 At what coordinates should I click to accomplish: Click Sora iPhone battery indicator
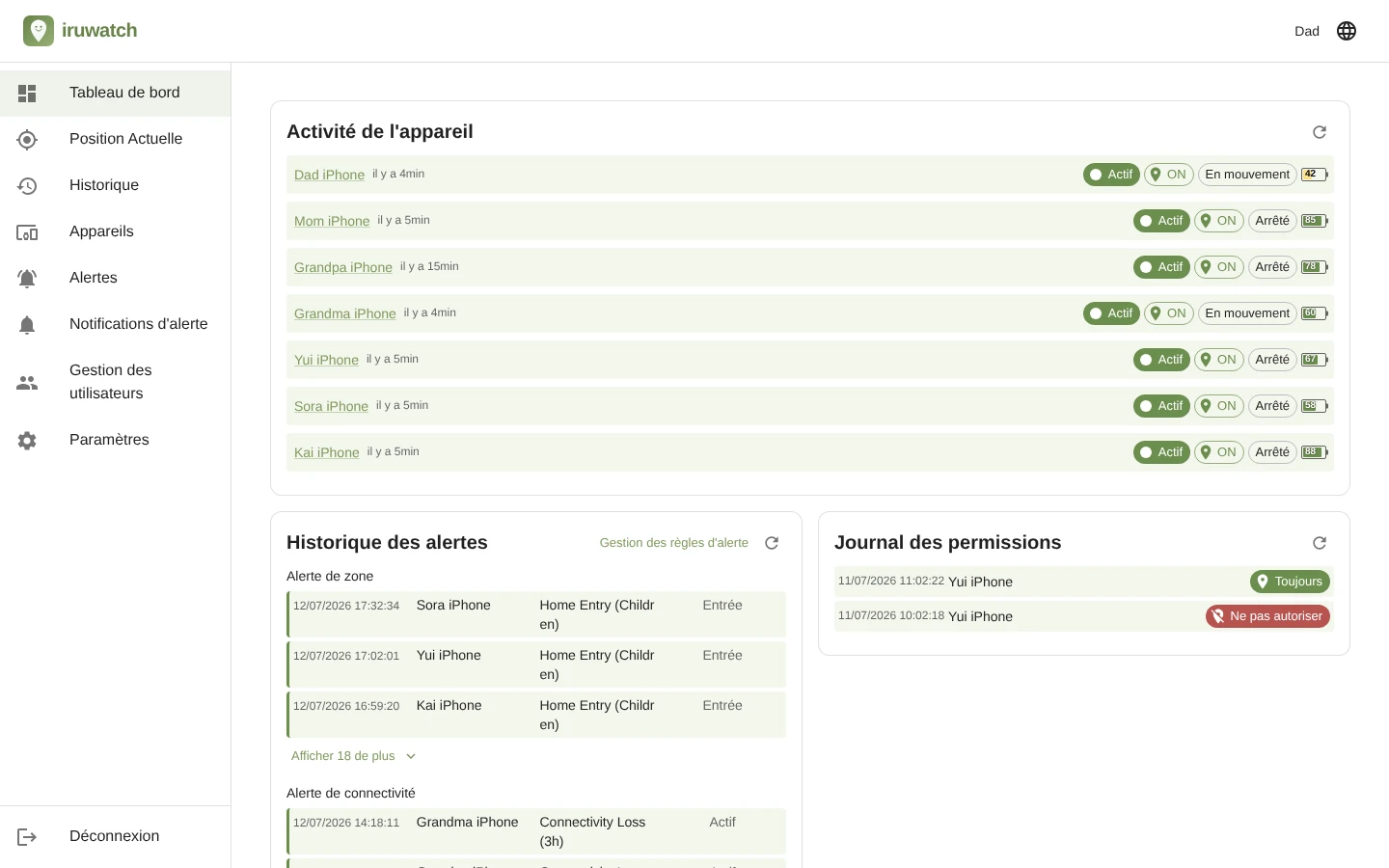[x=1315, y=406]
